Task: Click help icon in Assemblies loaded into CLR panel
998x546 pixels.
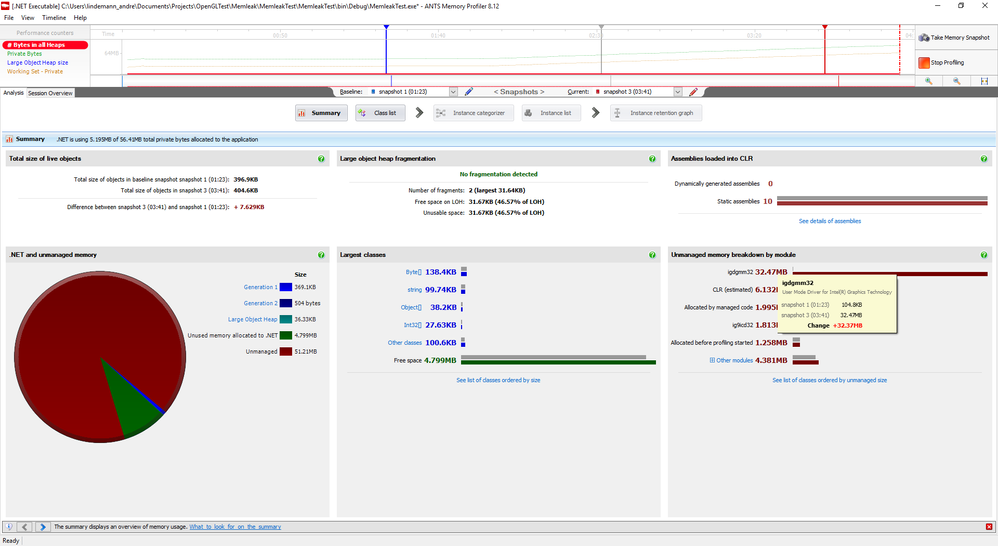Action: [983, 159]
